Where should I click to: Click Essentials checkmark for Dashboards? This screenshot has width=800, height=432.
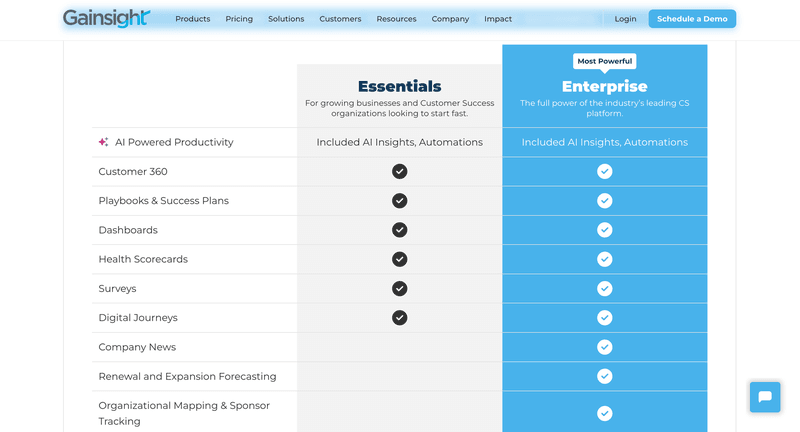point(400,230)
